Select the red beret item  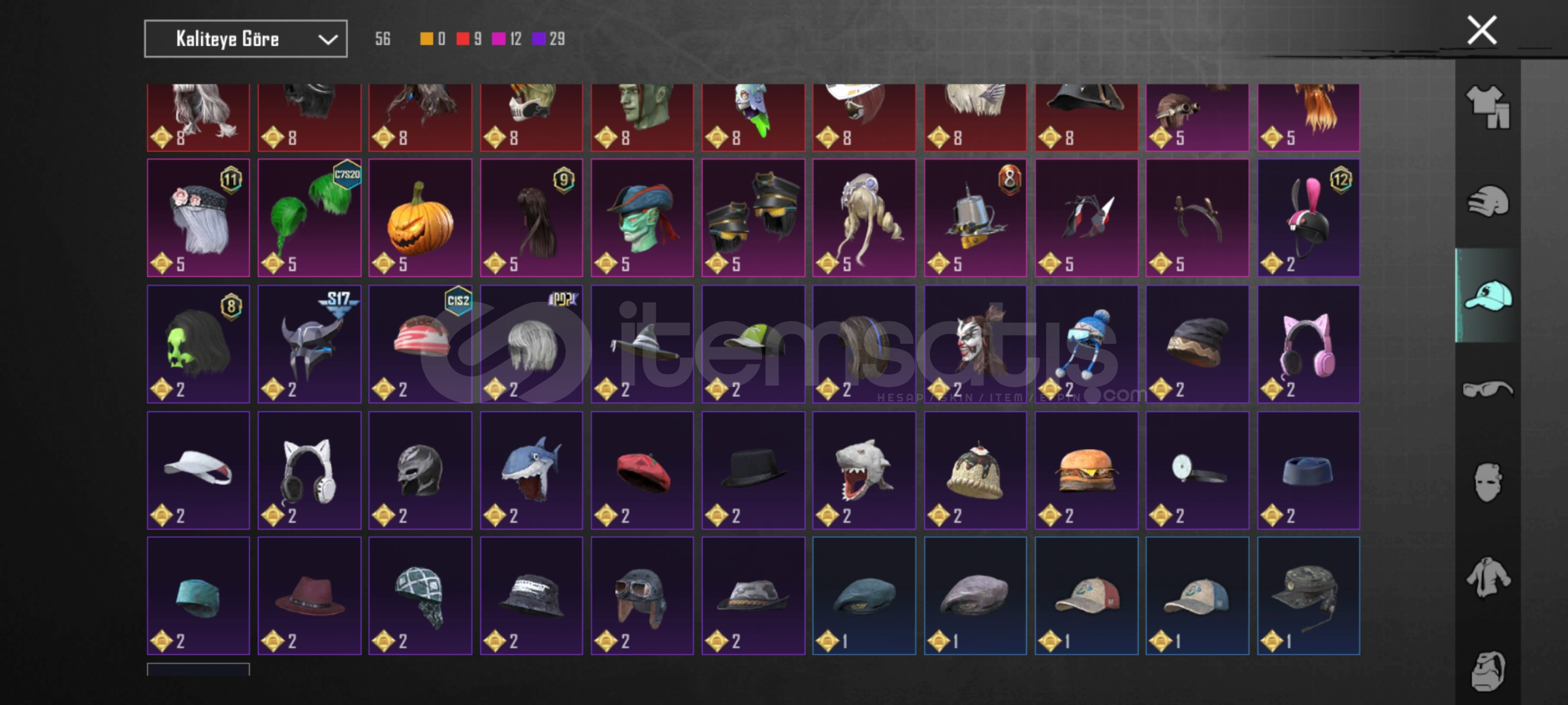click(642, 470)
